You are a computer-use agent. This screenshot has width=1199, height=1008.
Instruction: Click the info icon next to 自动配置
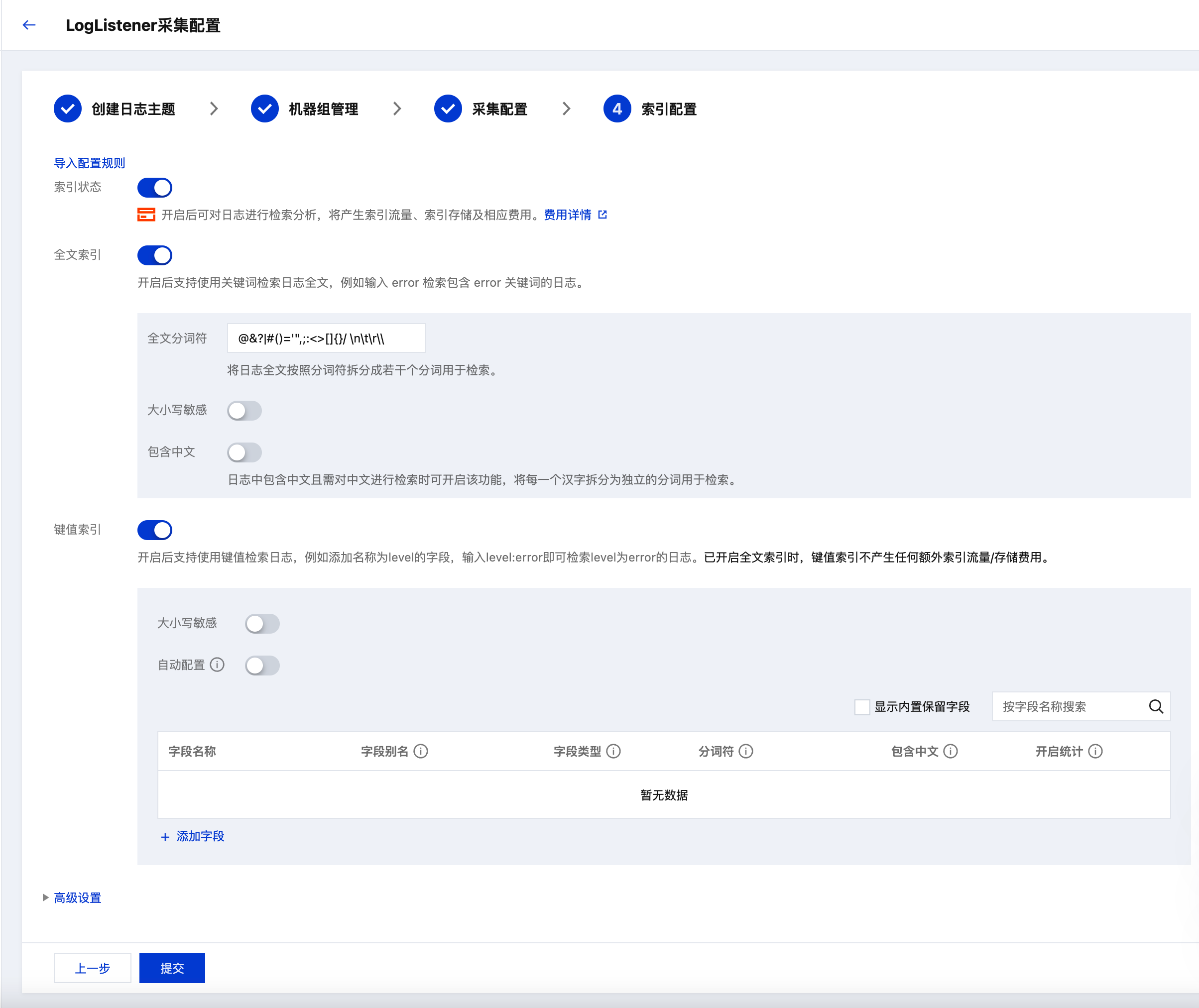point(217,665)
